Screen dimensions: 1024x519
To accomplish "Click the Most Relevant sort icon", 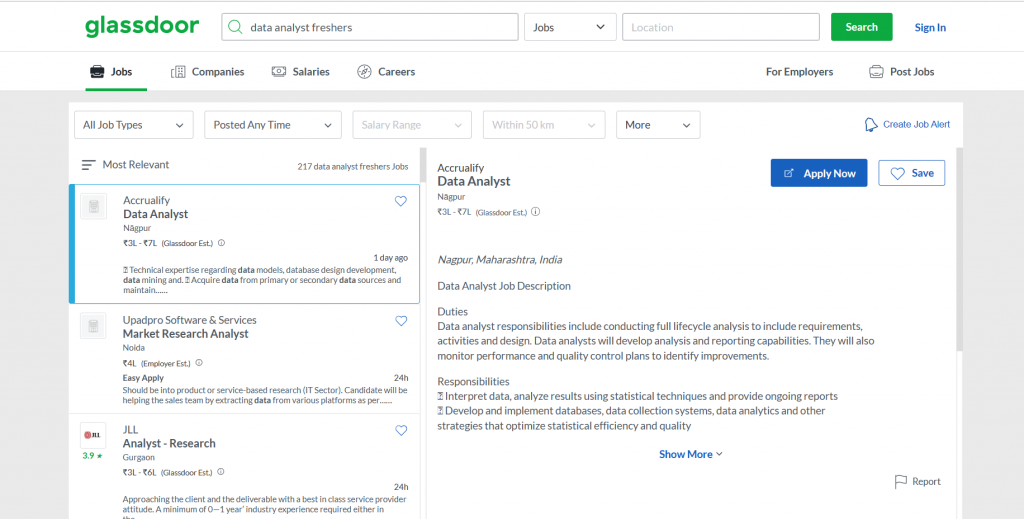I will (88, 165).
